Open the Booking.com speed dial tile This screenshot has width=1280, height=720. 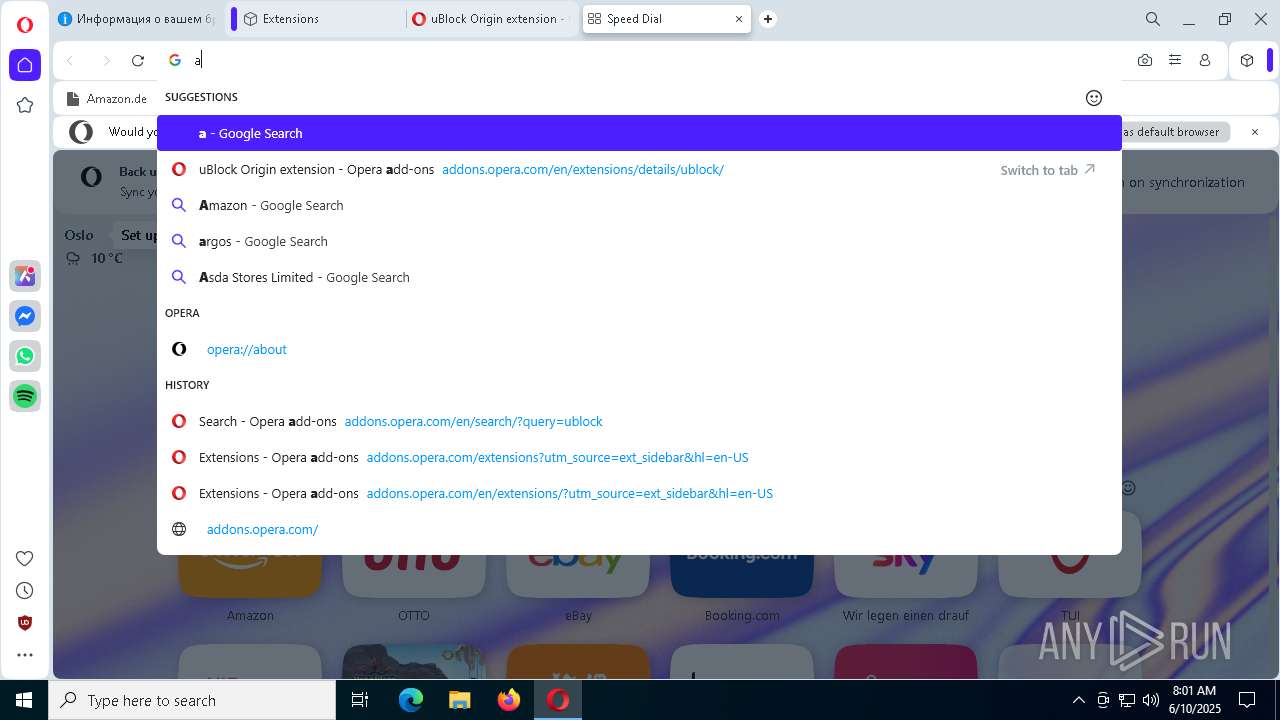pos(742,575)
